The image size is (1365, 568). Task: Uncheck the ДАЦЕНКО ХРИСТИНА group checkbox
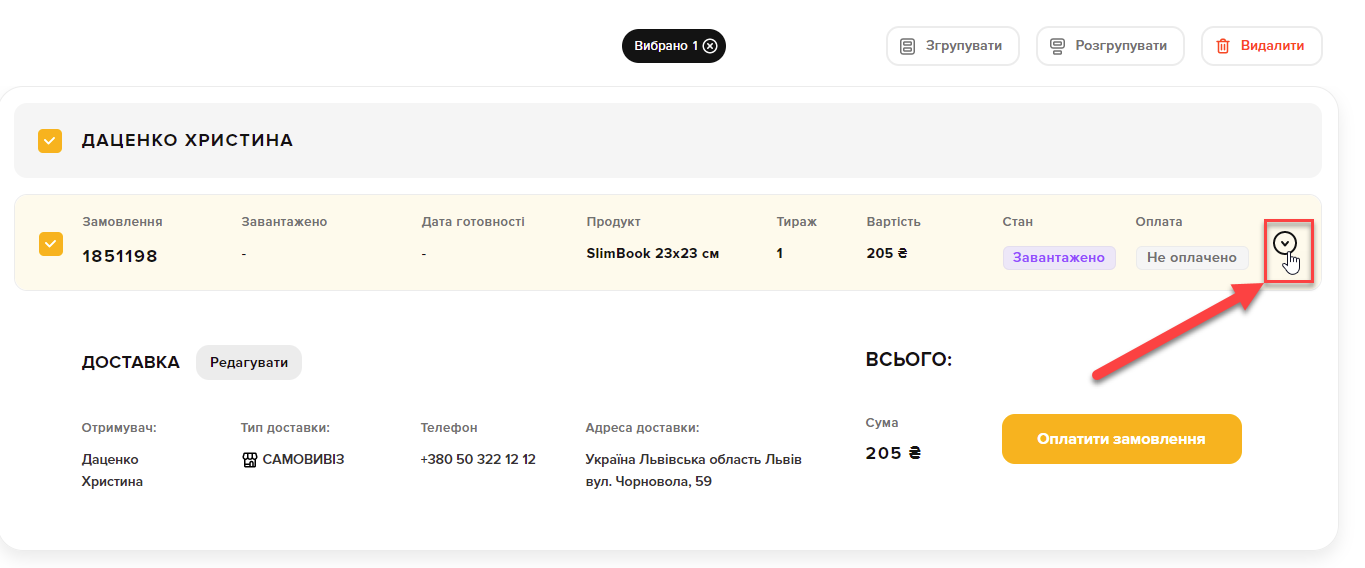[x=50, y=141]
